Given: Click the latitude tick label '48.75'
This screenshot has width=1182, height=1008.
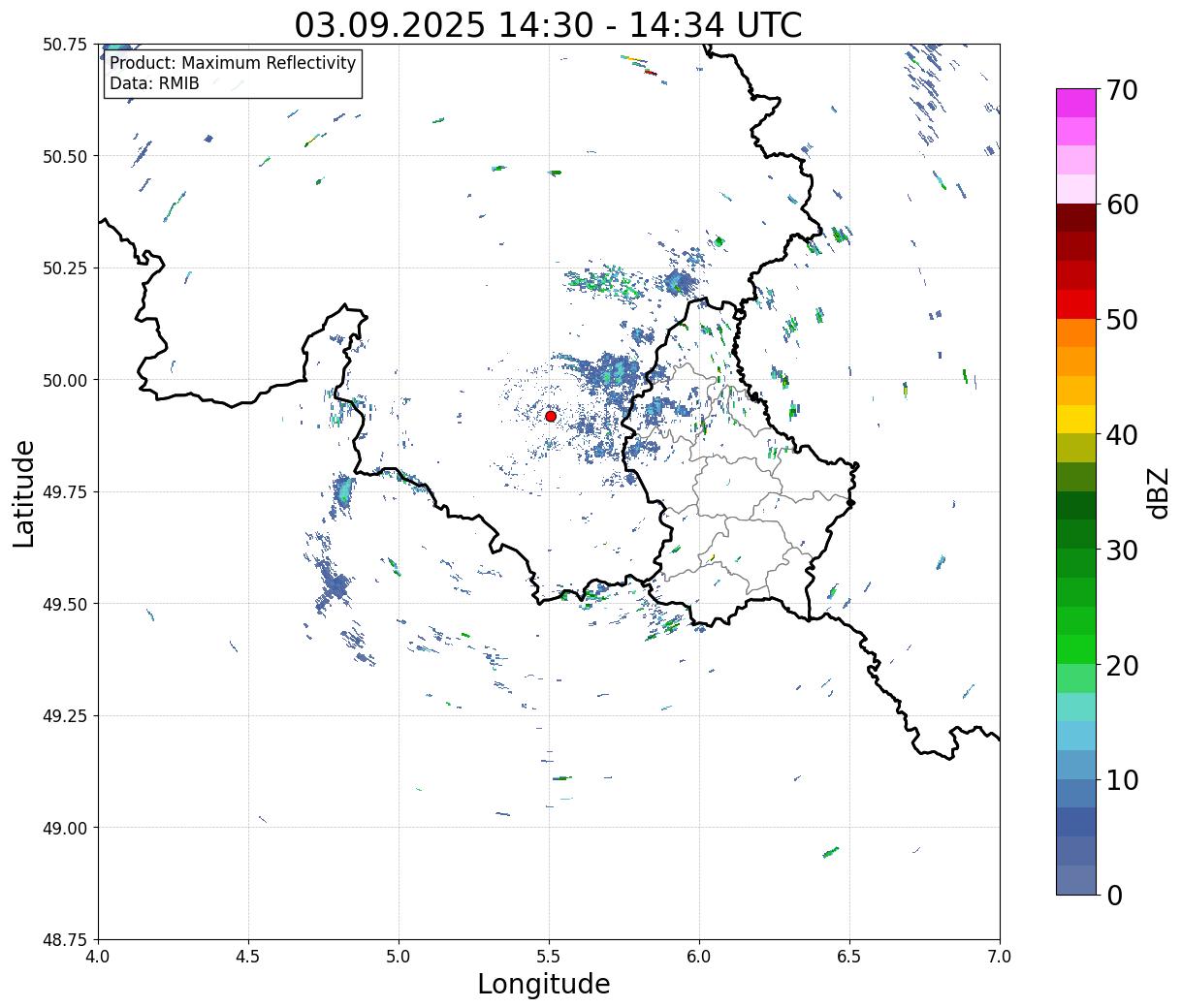Looking at the screenshot, I should tap(65, 940).
